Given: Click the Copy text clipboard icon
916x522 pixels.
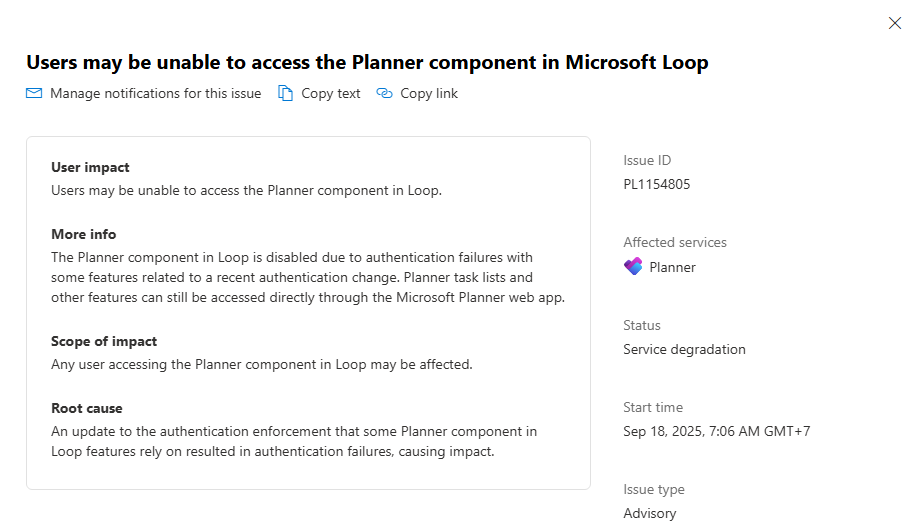Looking at the screenshot, I should coord(286,94).
